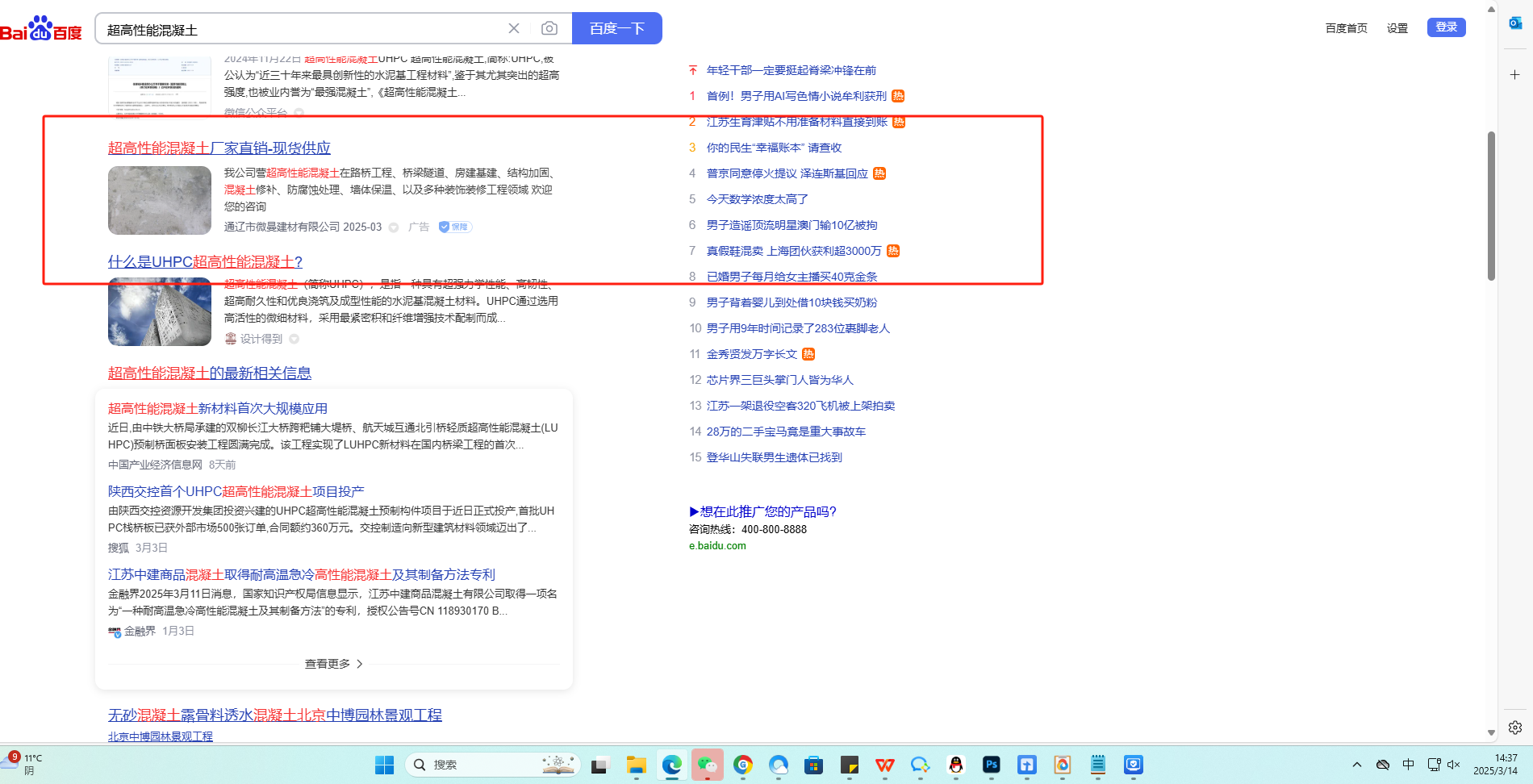Open sidebar settings gear icon

(1515, 728)
